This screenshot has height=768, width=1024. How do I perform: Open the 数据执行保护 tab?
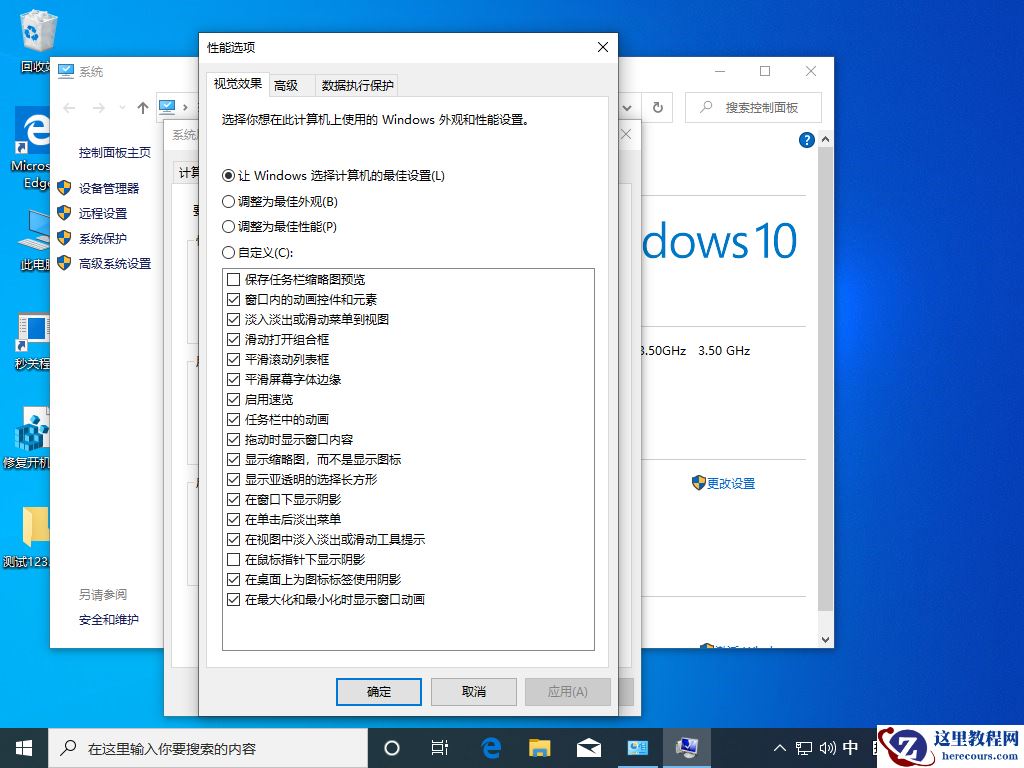(x=360, y=85)
